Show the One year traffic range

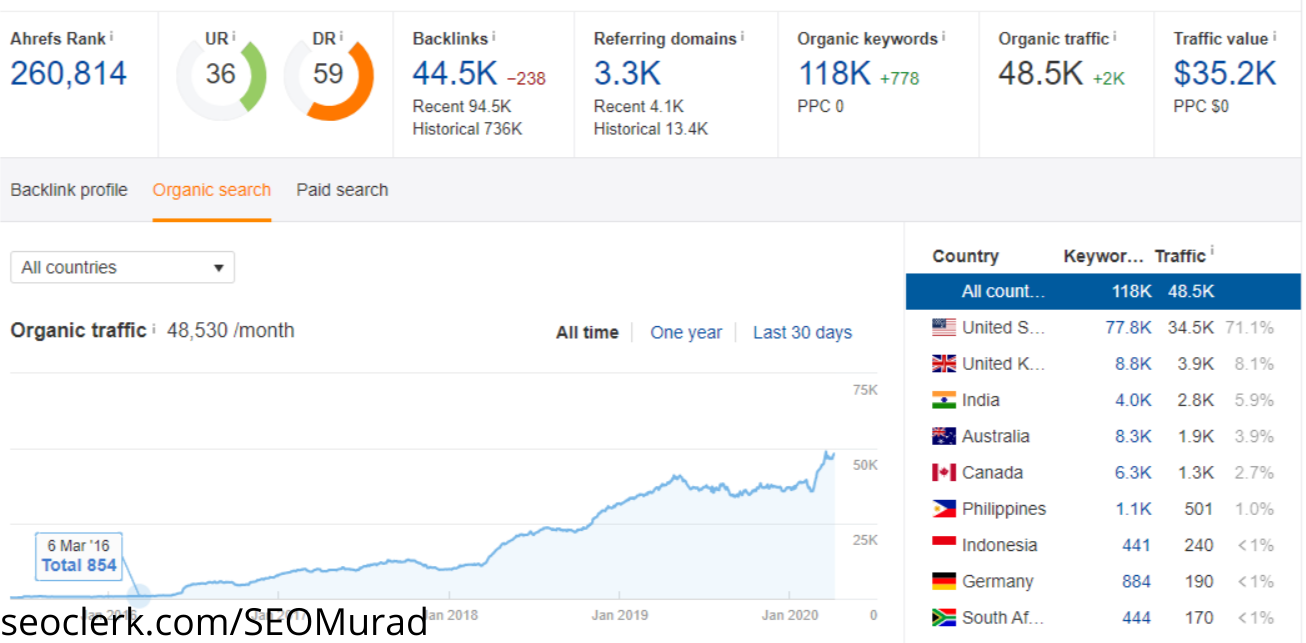pos(685,333)
